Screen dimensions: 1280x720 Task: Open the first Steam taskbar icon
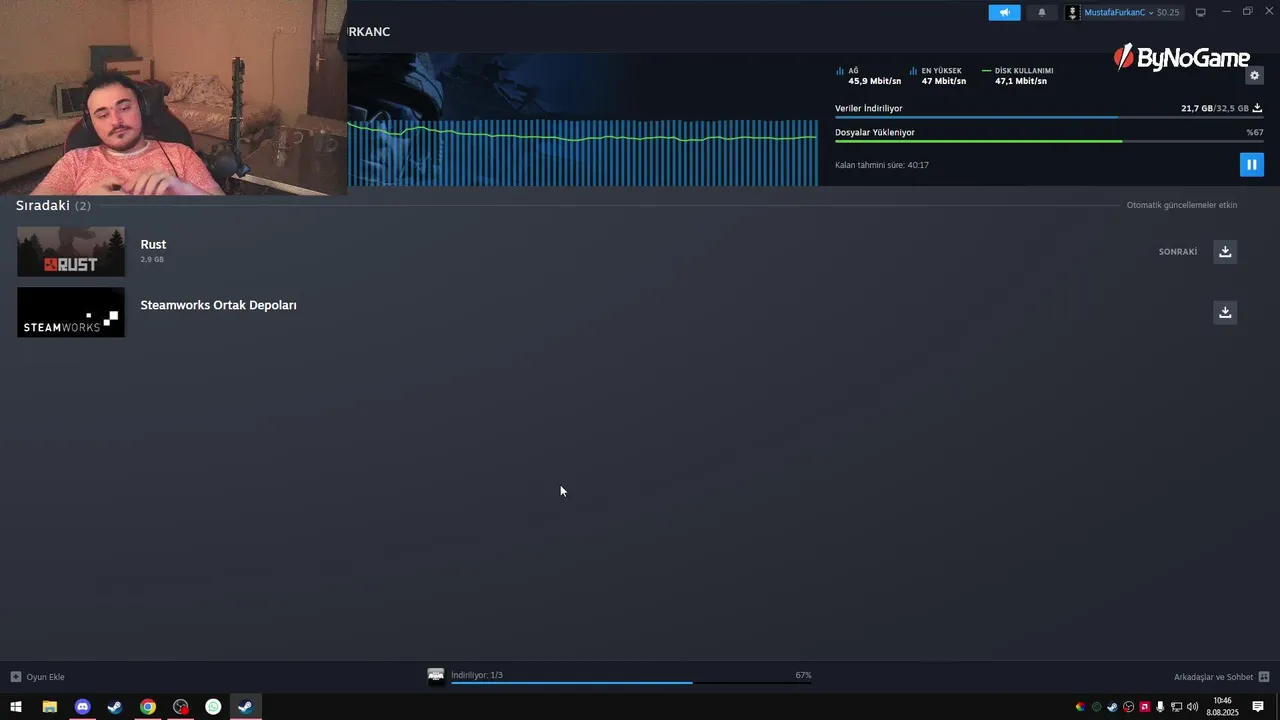[115, 707]
